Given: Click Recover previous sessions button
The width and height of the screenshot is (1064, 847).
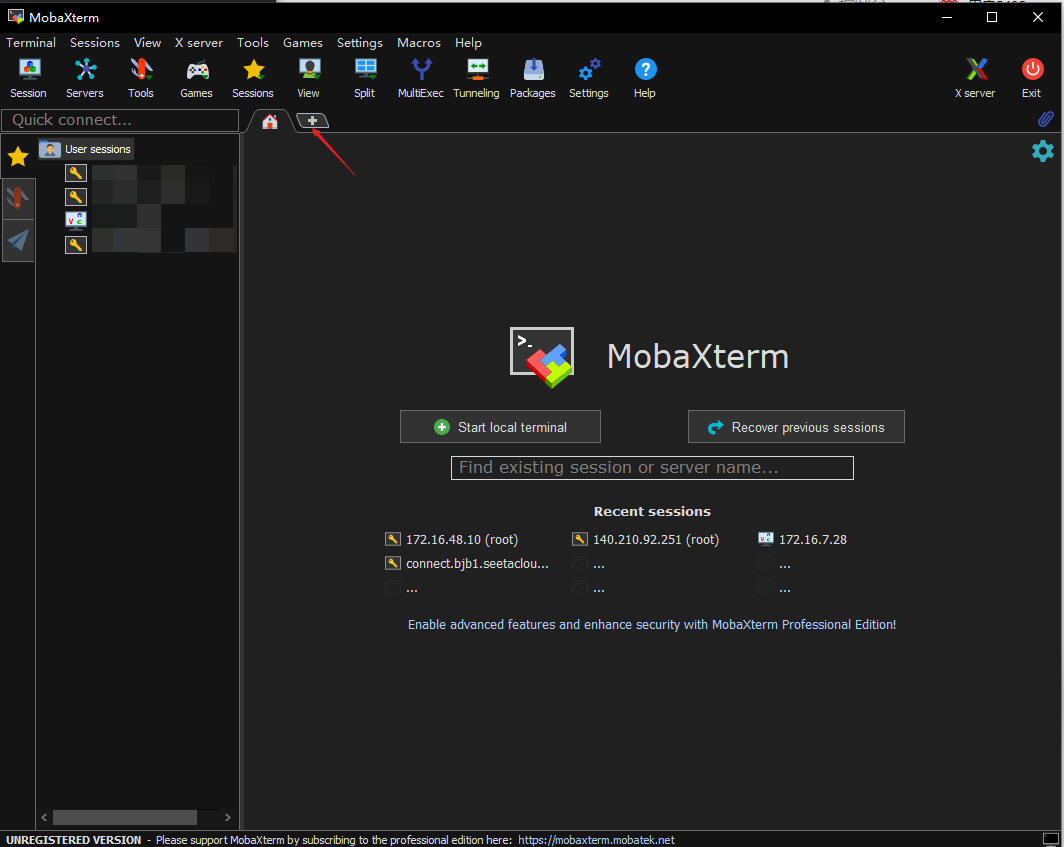Looking at the screenshot, I should pyautogui.click(x=796, y=427).
